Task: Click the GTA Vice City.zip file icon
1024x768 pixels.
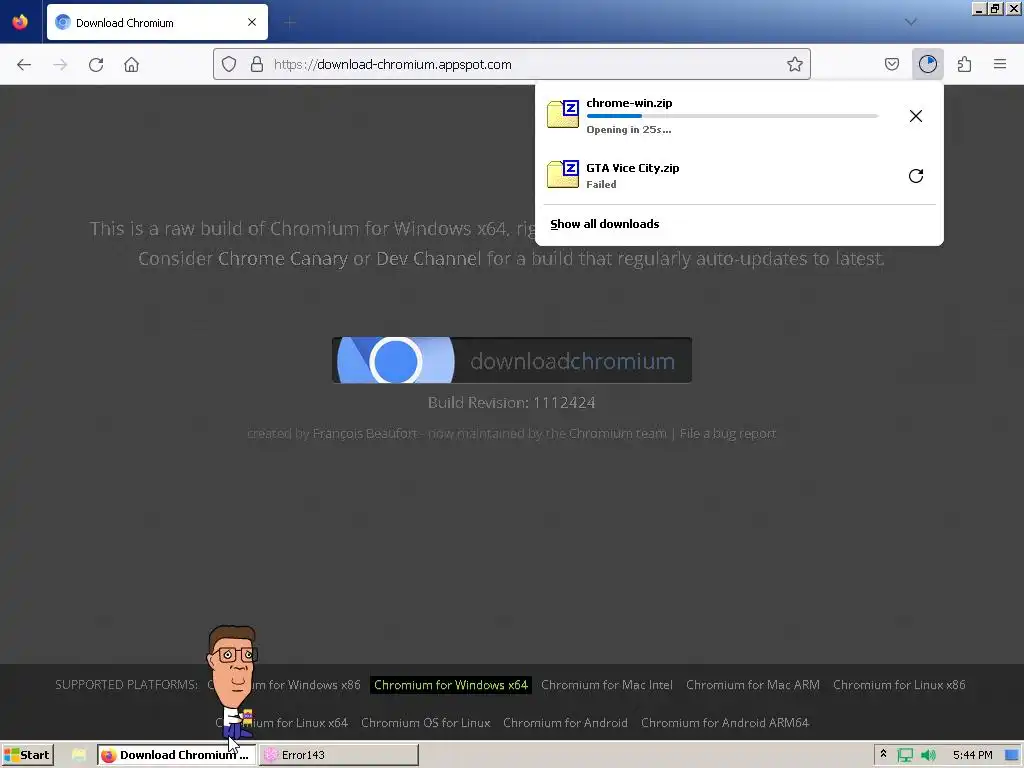Action: [563, 174]
